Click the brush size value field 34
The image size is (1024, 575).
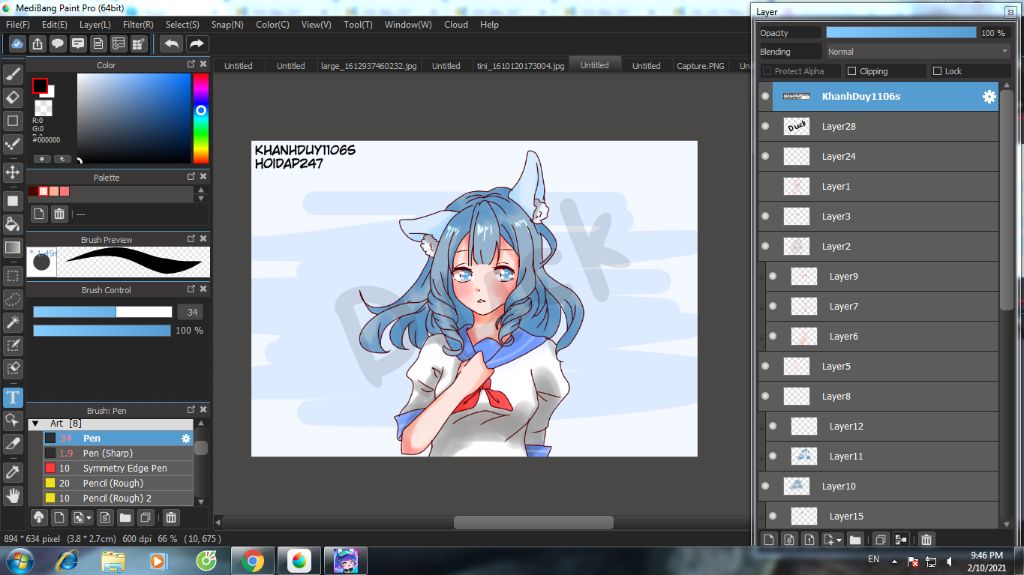[191, 312]
